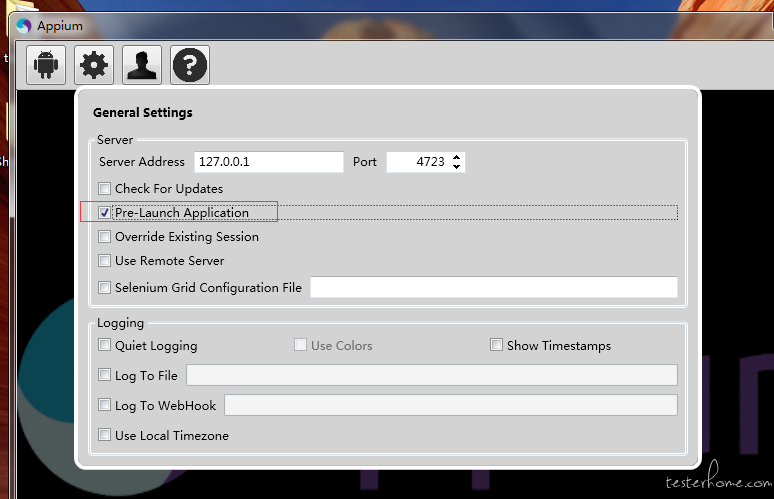Click the Server Address input field

[x=269, y=162]
